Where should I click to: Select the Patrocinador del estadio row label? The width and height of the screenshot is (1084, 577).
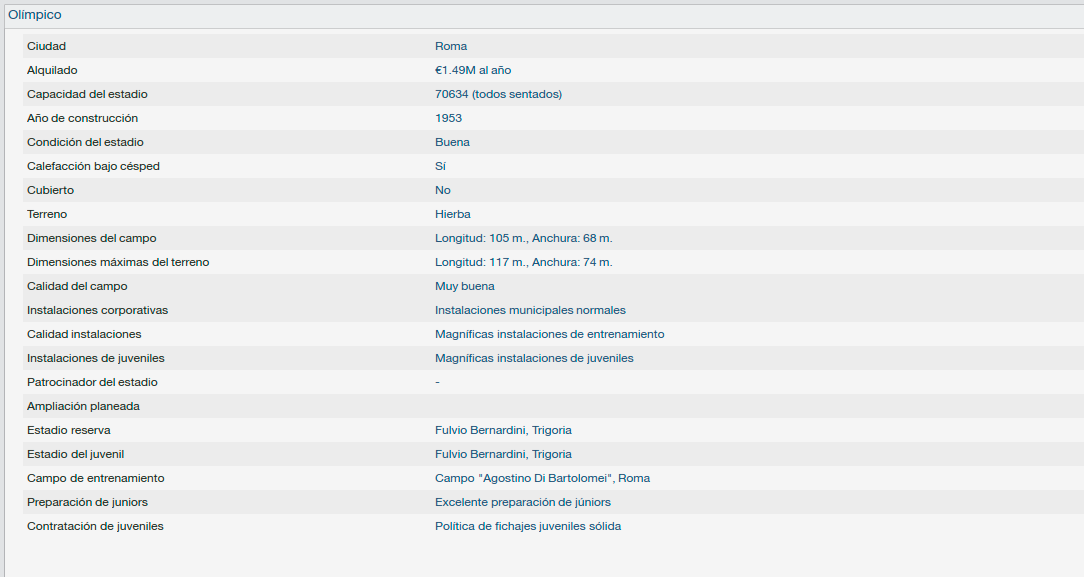92,382
